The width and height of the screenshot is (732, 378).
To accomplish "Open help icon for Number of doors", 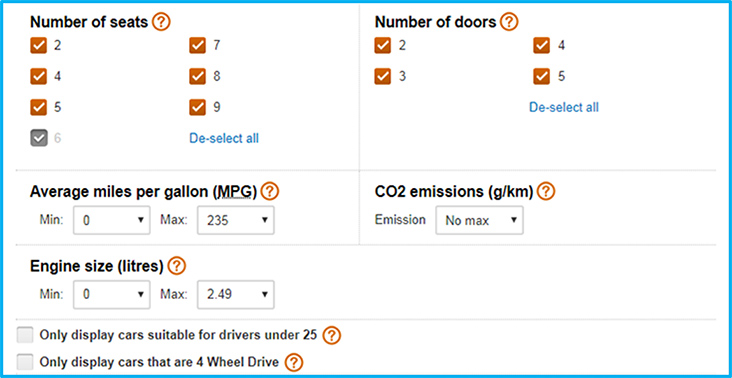I will click(x=509, y=22).
